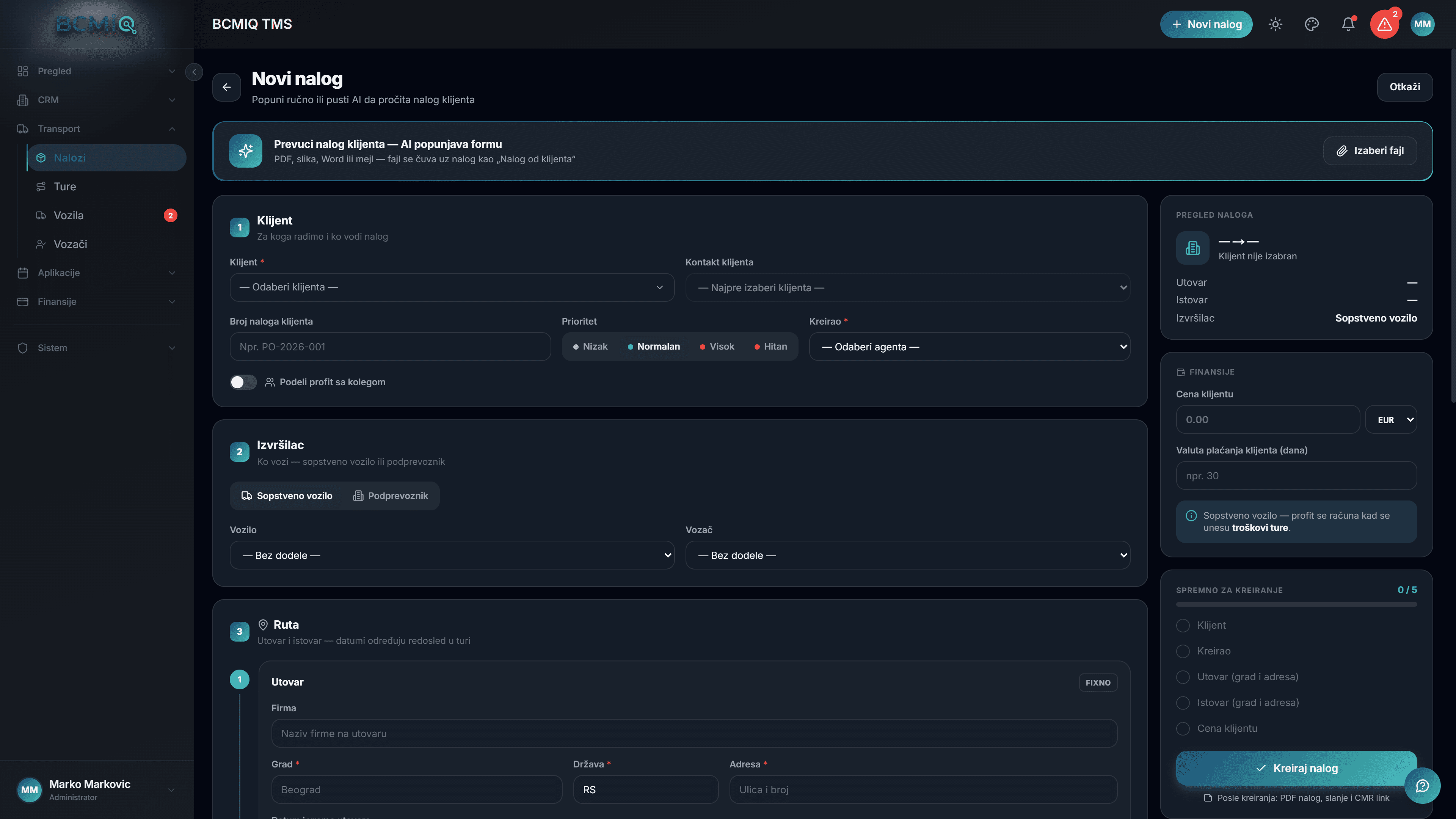Set priority to Hitan
This screenshot has height=819, width=1456.
pyautogui.click(x=770, y=347)
